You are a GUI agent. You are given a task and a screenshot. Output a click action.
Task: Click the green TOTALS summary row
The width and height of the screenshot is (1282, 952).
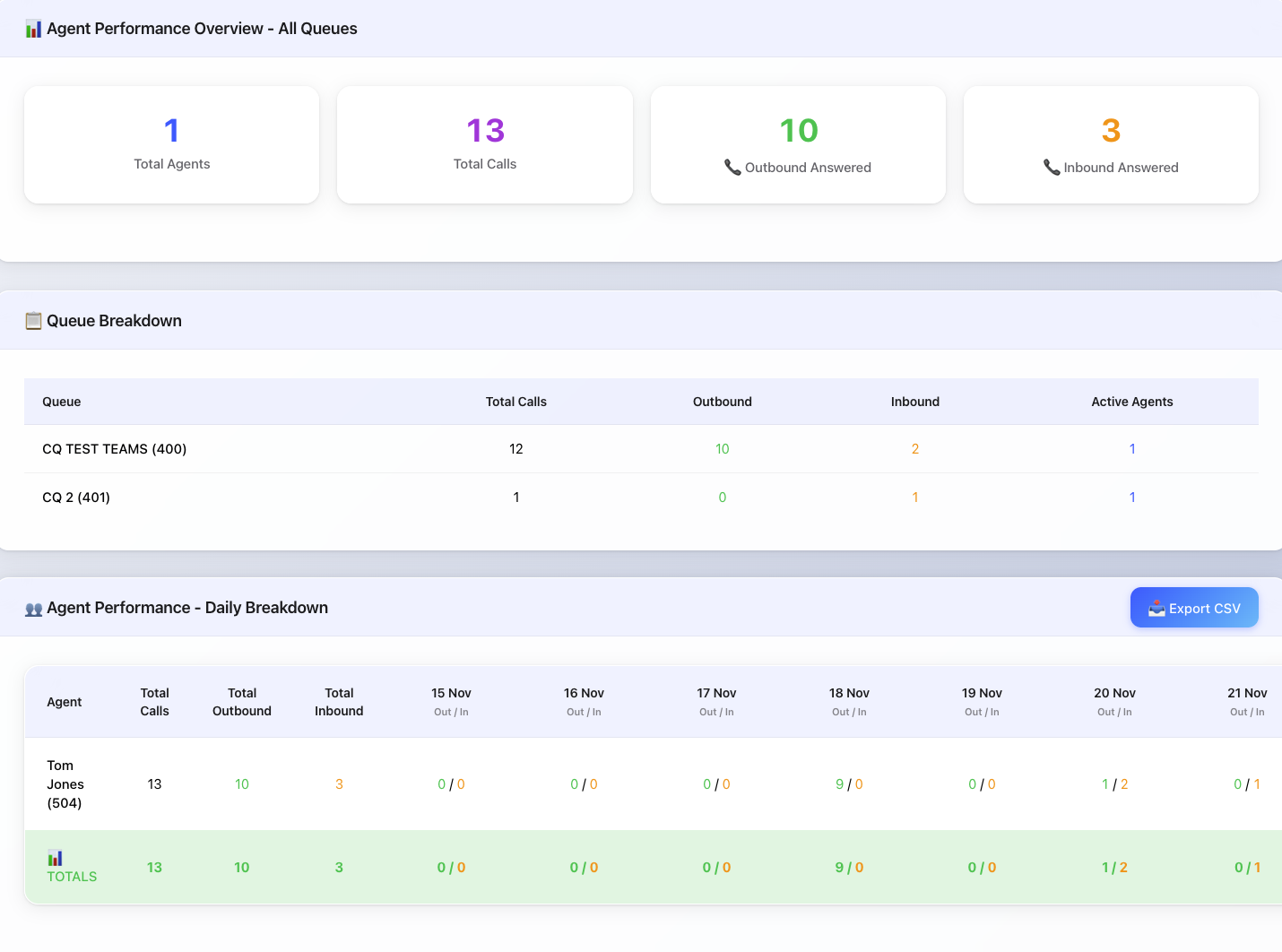click(x=628, y=867)
